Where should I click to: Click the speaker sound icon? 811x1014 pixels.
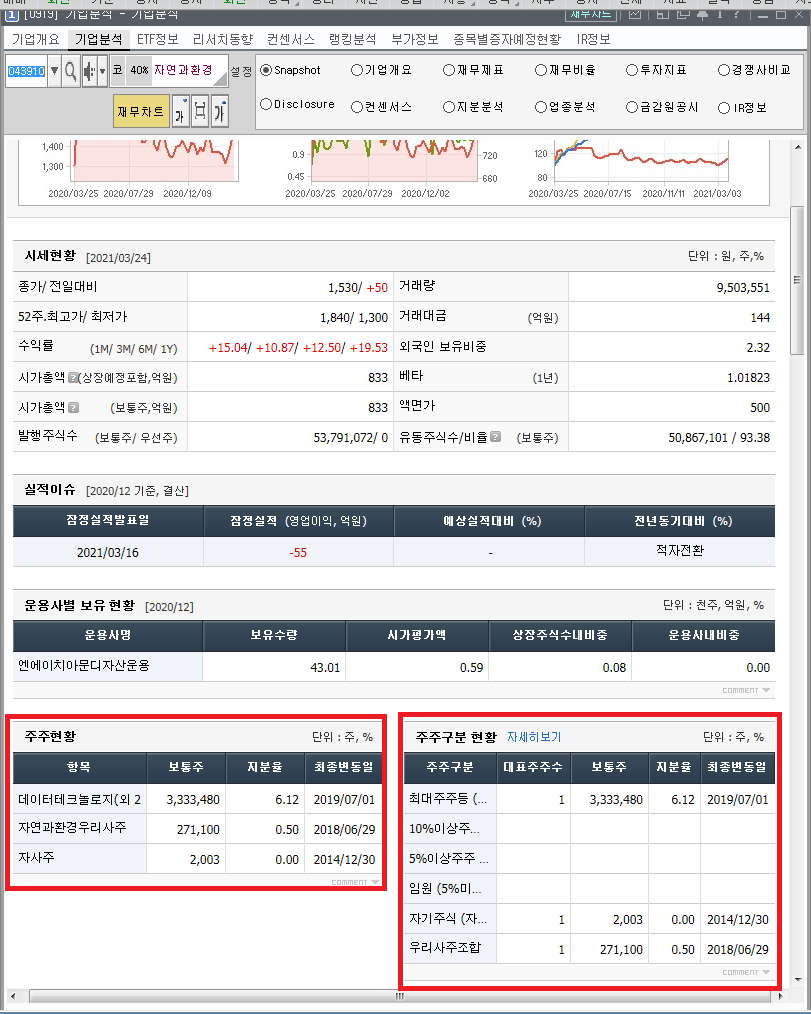tap(89, 70)
